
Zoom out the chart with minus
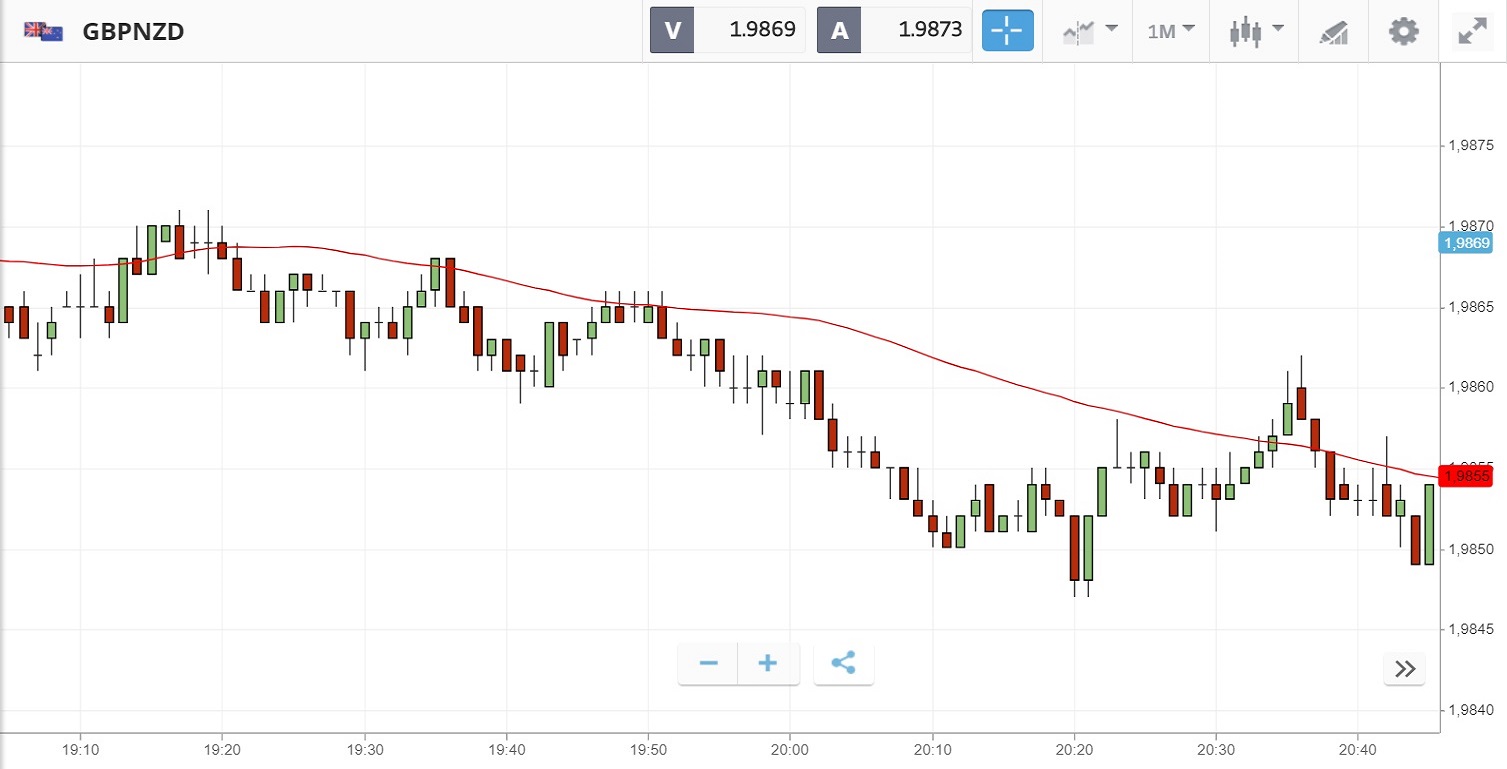pos(709,663)
